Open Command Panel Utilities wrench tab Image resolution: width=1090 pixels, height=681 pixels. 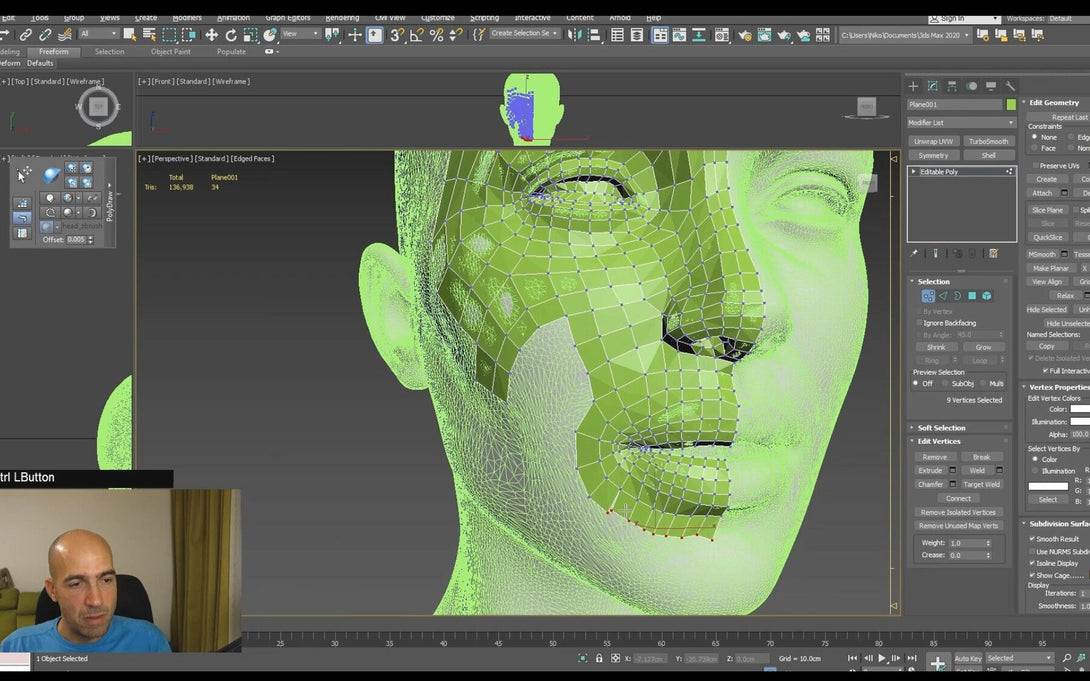1010,86
